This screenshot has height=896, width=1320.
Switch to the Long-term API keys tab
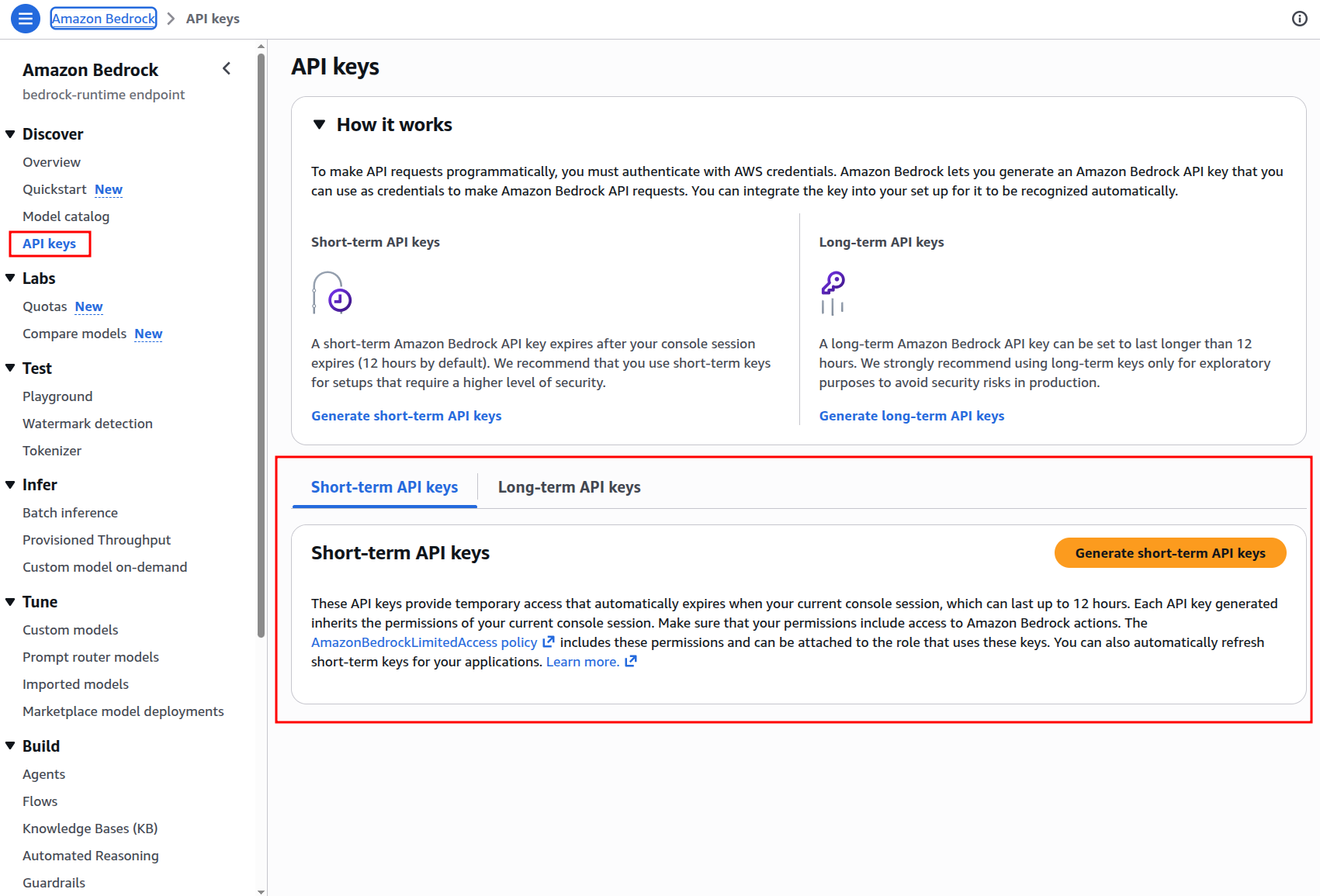pyautogui.click(x=569, y=487)
